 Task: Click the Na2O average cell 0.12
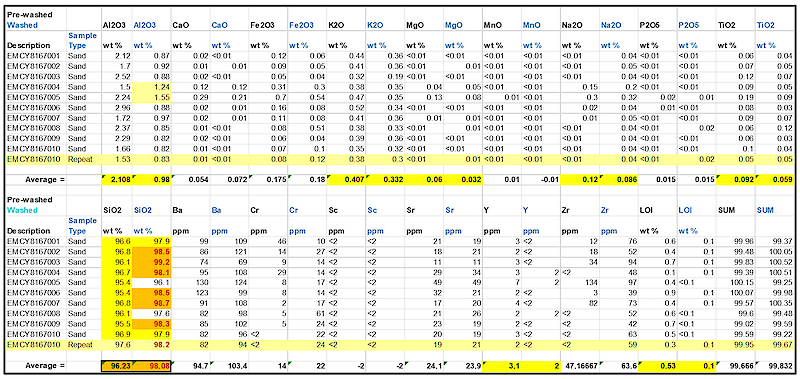pyautogui.click(x=579, y=179)
